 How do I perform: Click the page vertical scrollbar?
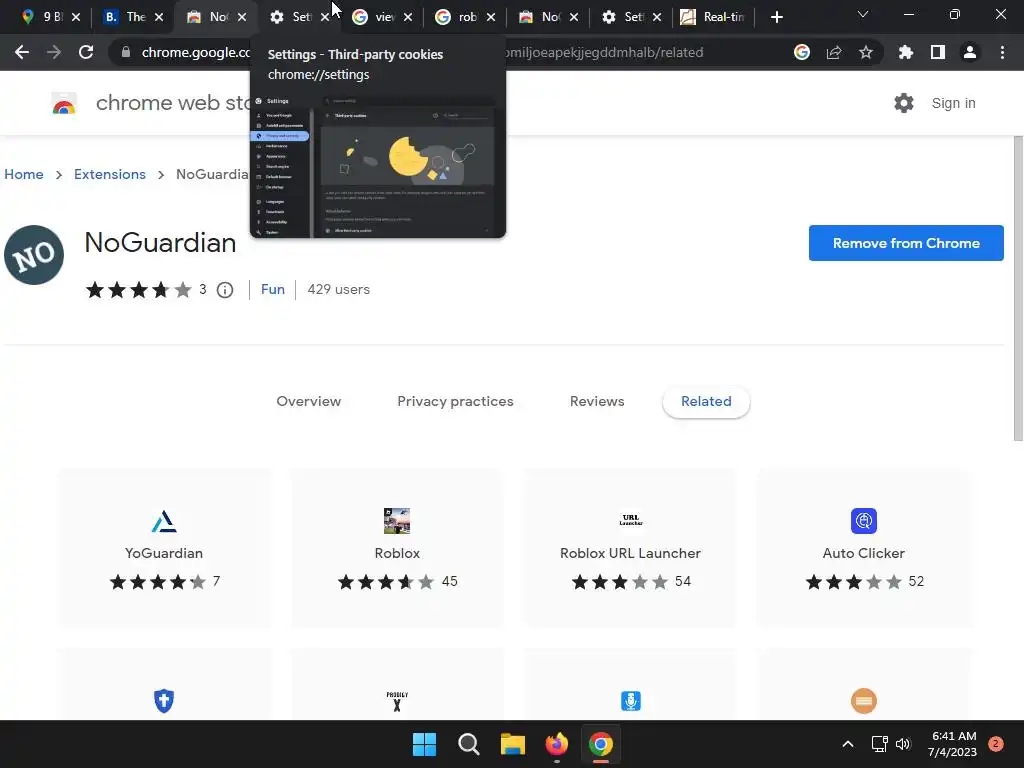click(1018, 287)
